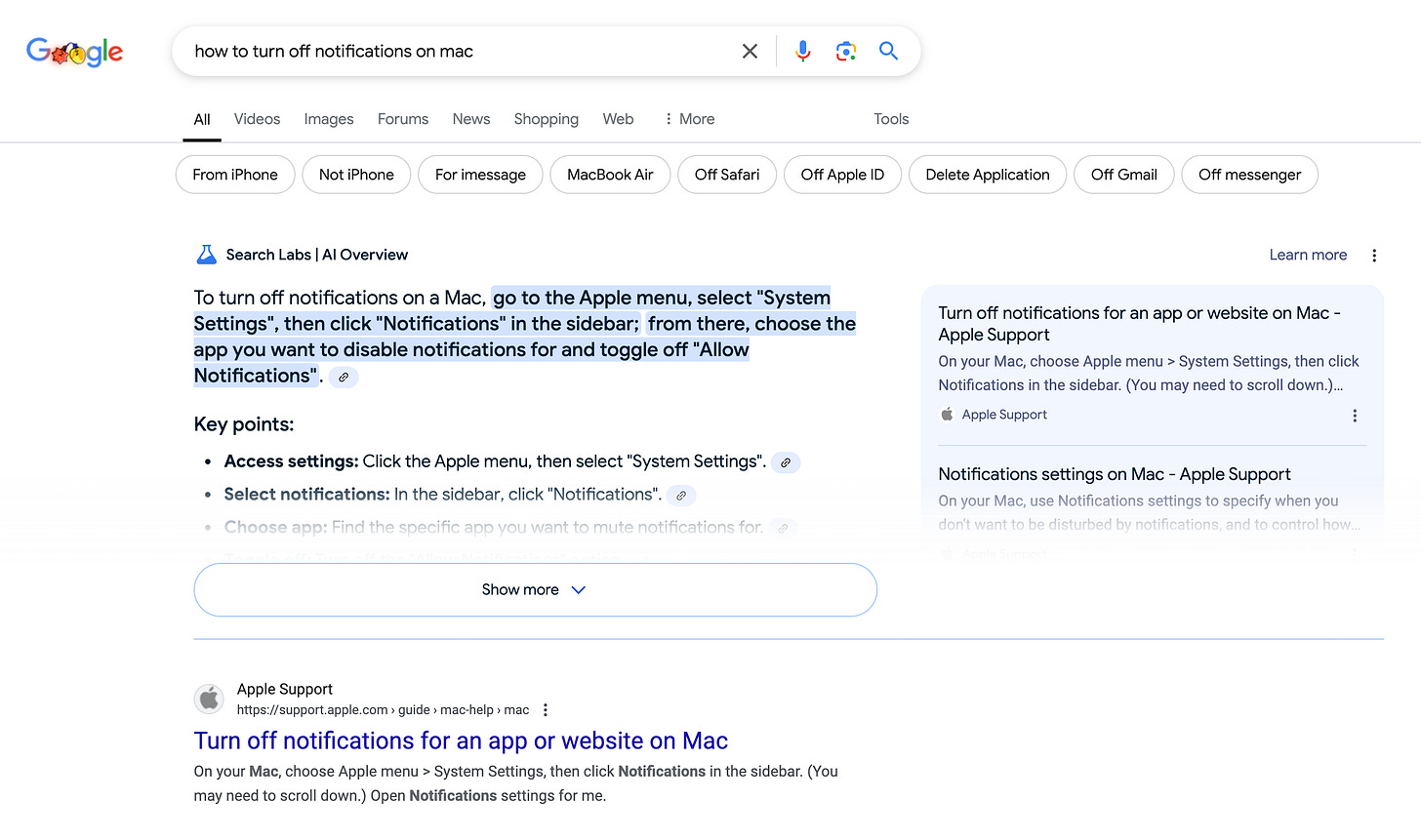Switch to the Images tab
The width and height of the screenshot is (1421, 840).
(329, 119)
